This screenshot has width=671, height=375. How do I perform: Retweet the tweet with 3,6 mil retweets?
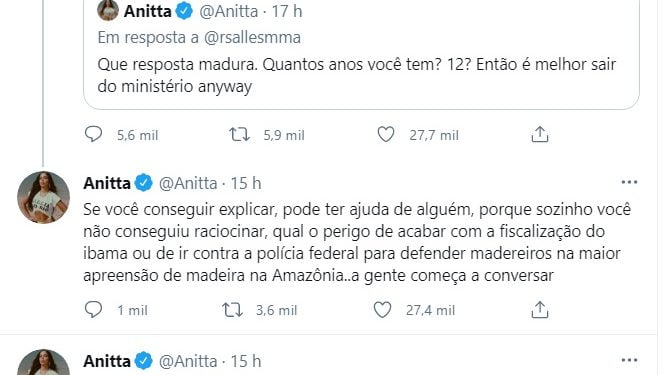(x=232, y=310)
